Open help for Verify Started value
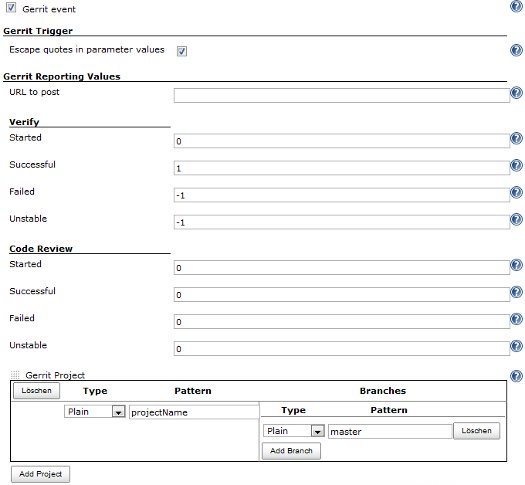The height and width of the screenshot is (485, 525). [x=516, y=138]
